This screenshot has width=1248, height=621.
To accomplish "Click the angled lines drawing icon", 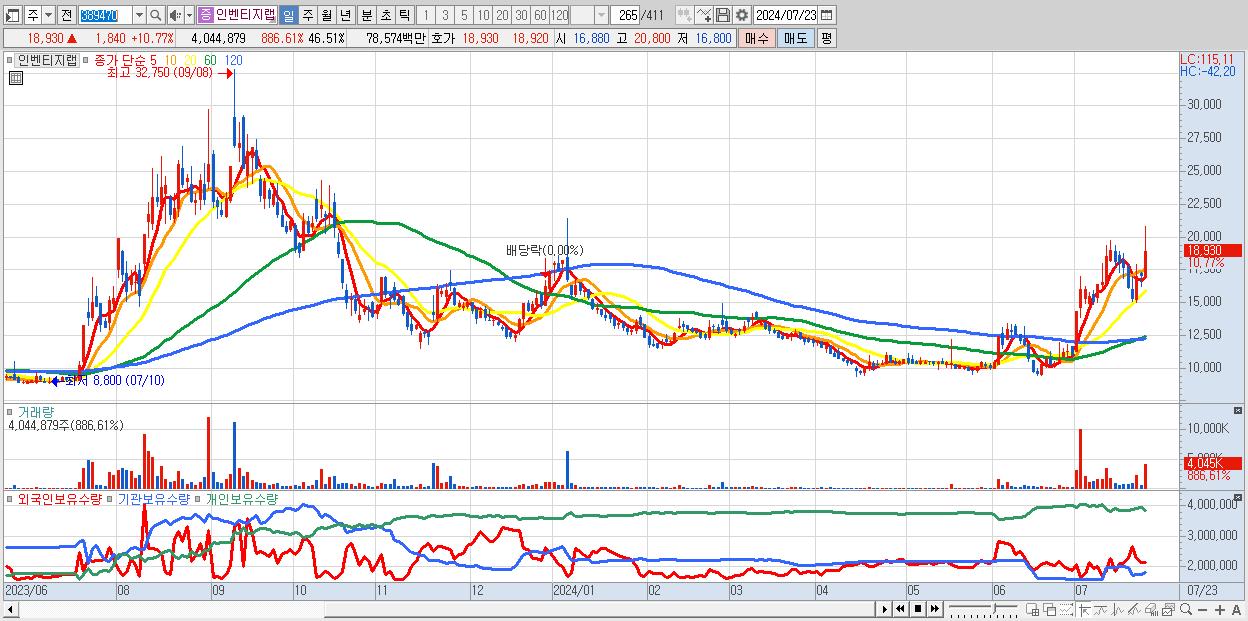I will tap(1134, 609).
